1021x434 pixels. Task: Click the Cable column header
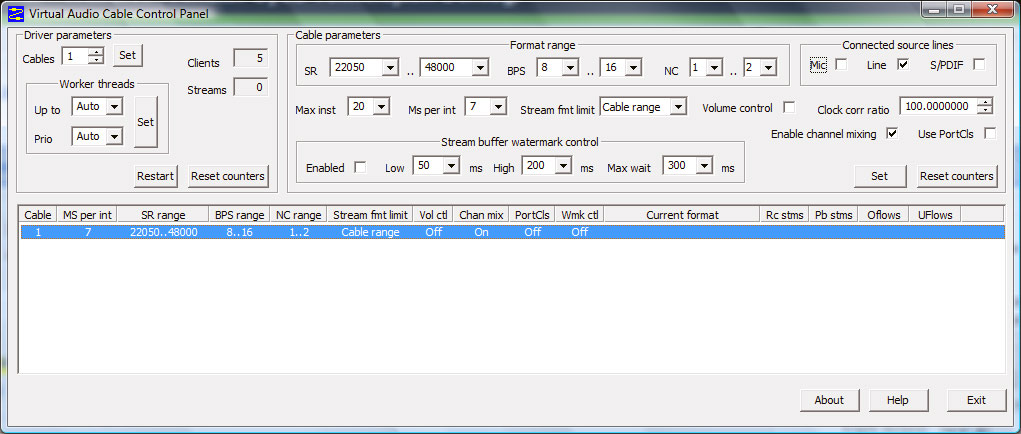(x=38, y=215)
